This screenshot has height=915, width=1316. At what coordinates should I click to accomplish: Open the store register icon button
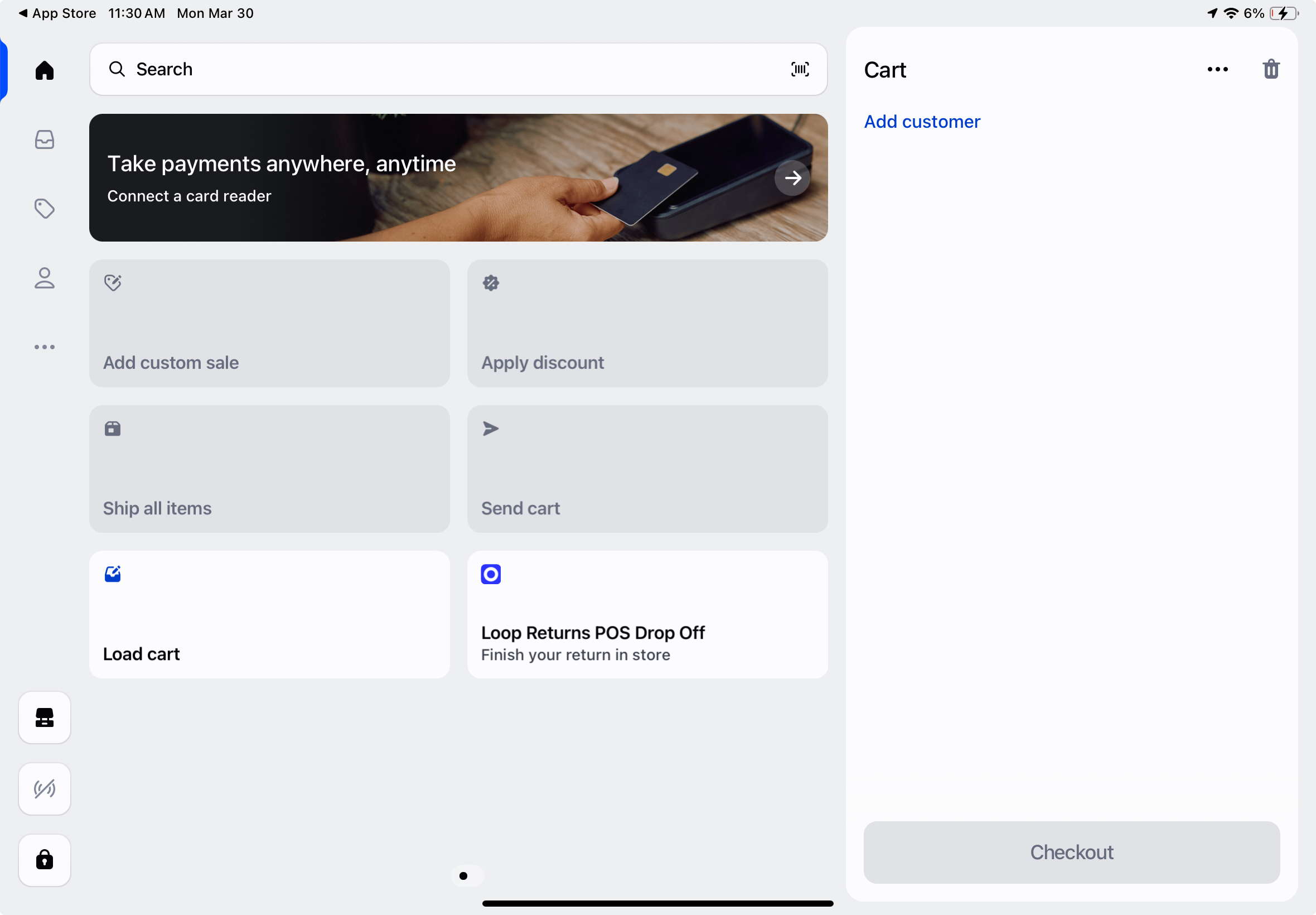(44, 717)
